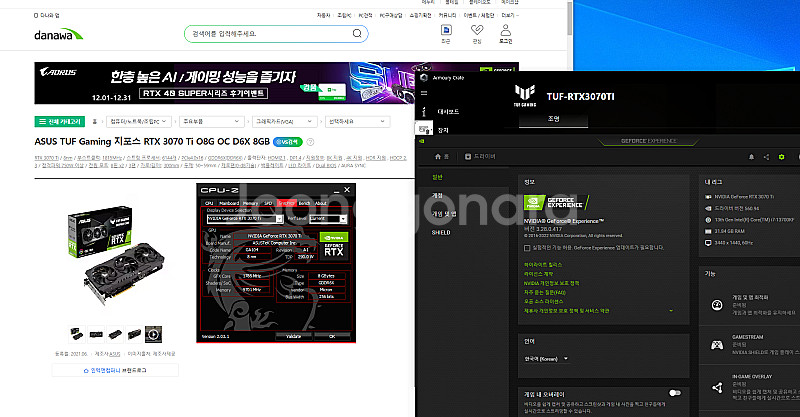Close the CPU-Z window

[x=347, y=190]
